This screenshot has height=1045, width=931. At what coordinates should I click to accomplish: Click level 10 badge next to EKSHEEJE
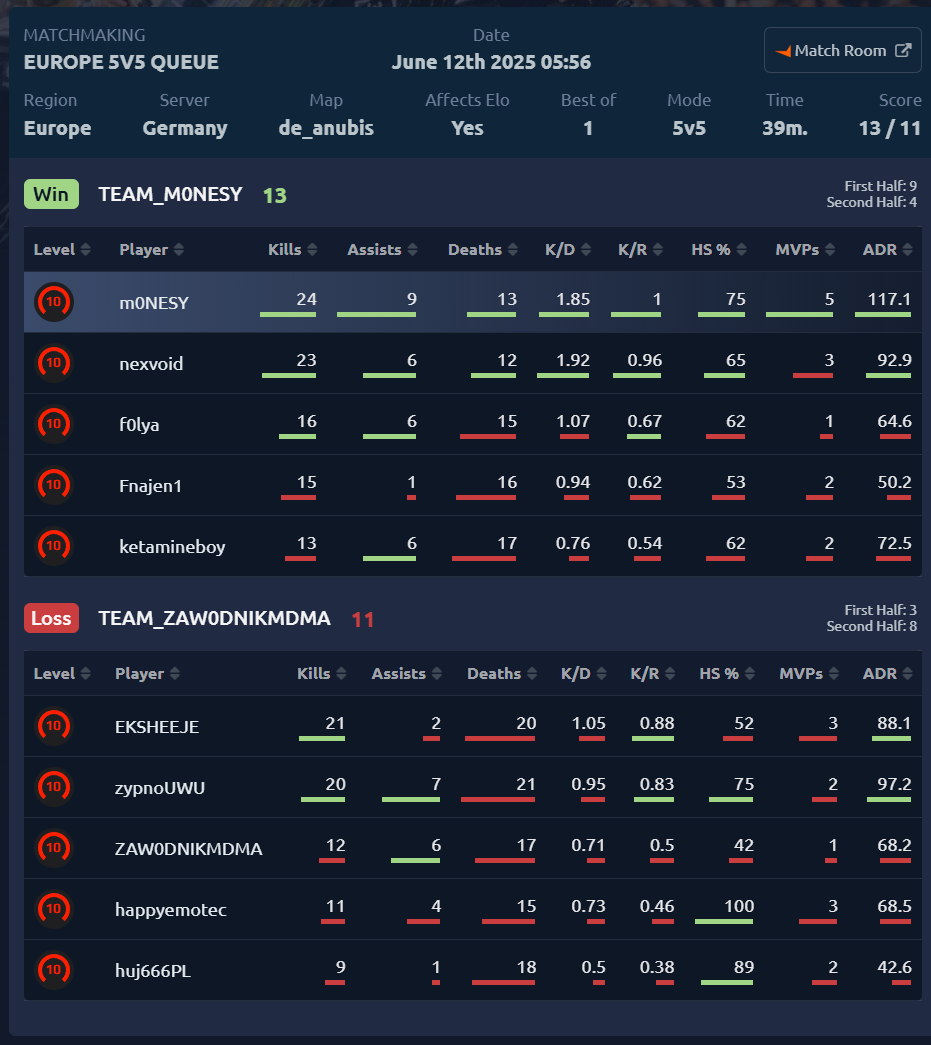[x=53, y=726]
